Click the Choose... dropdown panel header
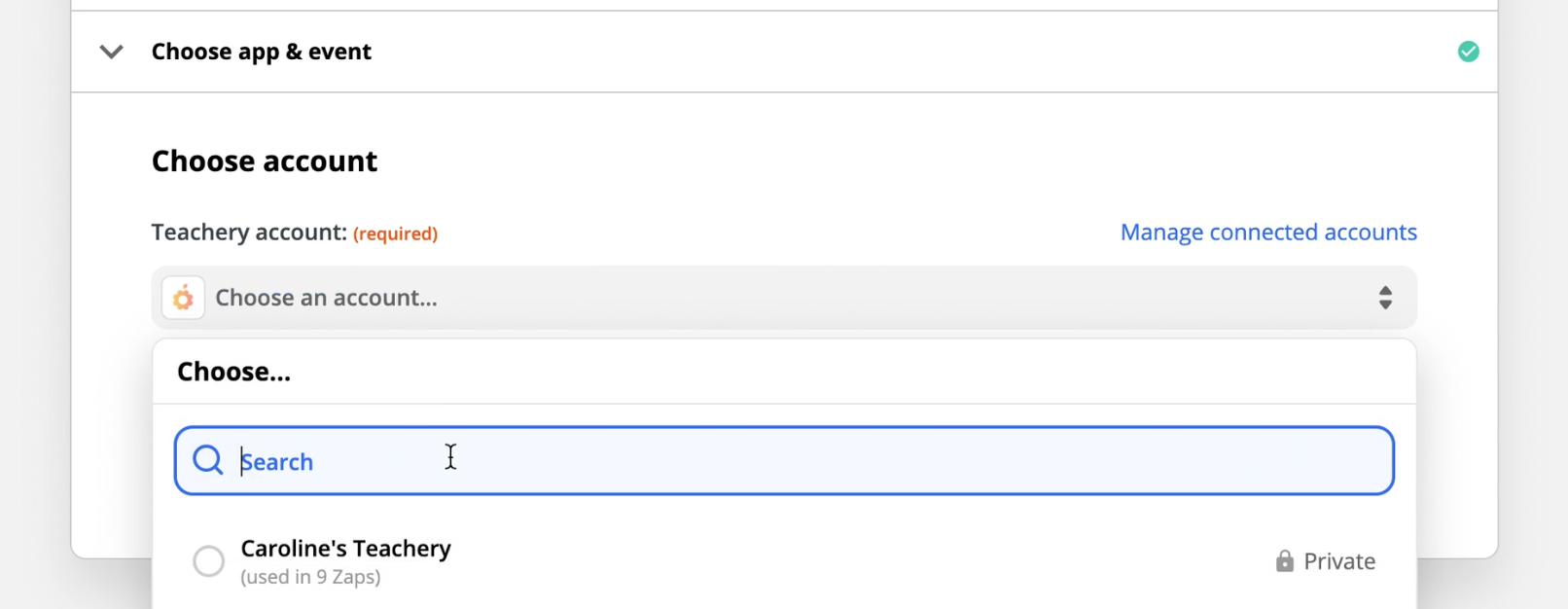Viewport: 1568px width, 609px height. click(x=233, y=372)
